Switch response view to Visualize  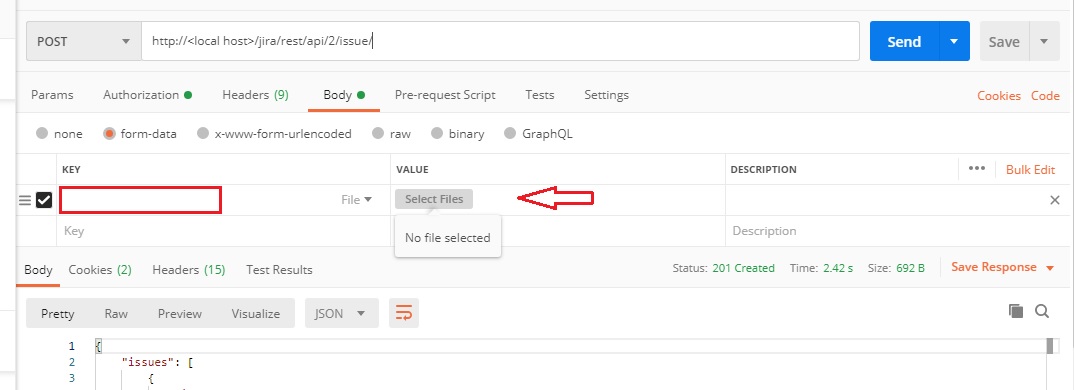[255, 313]
